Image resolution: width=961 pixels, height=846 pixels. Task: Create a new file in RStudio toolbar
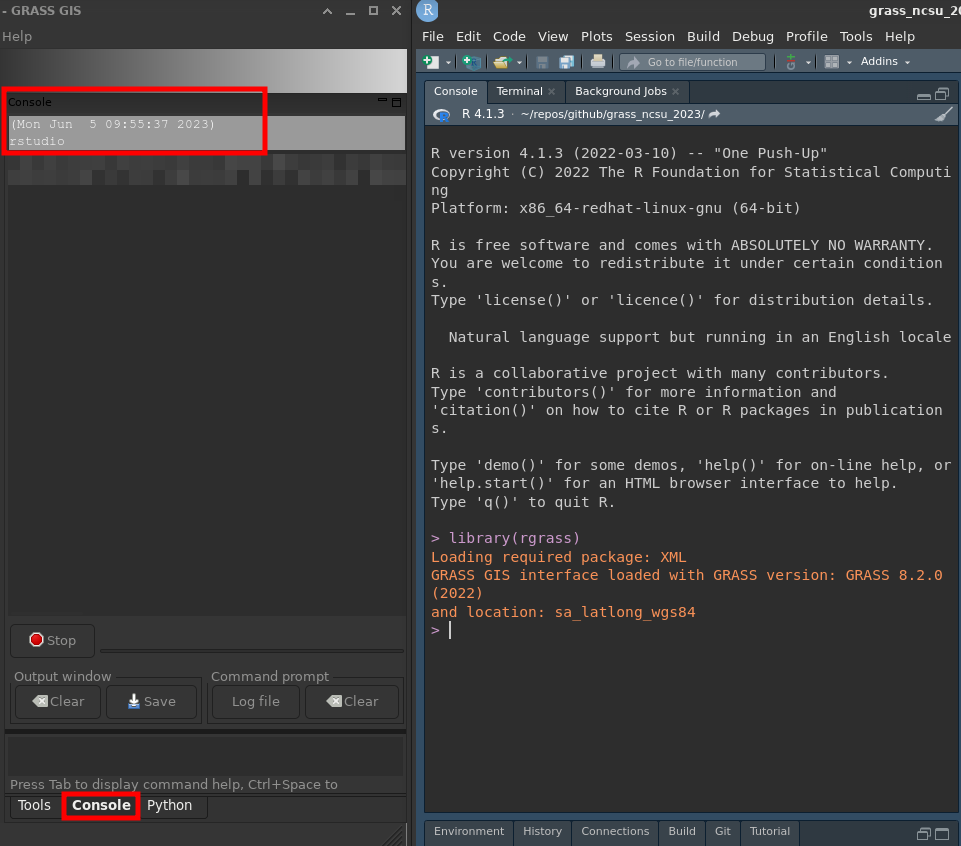tap(431, 62)
